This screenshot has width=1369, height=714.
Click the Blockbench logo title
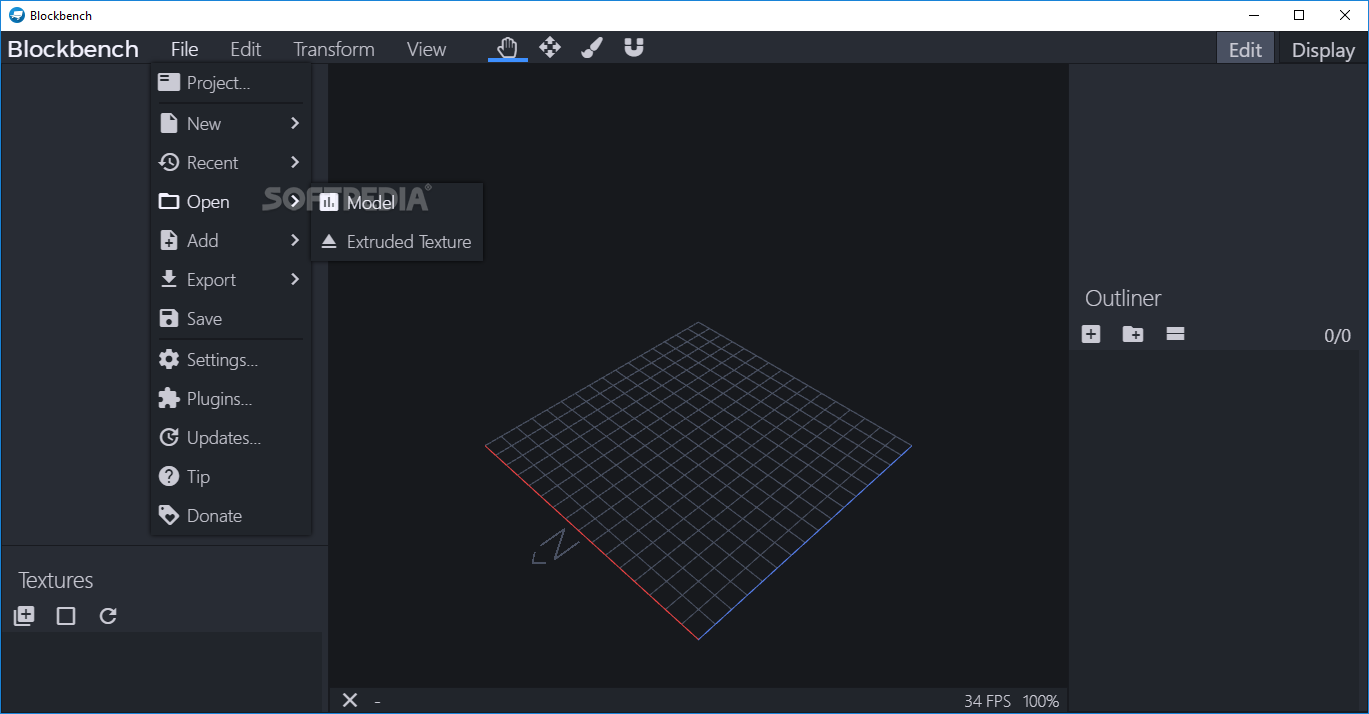73,49
